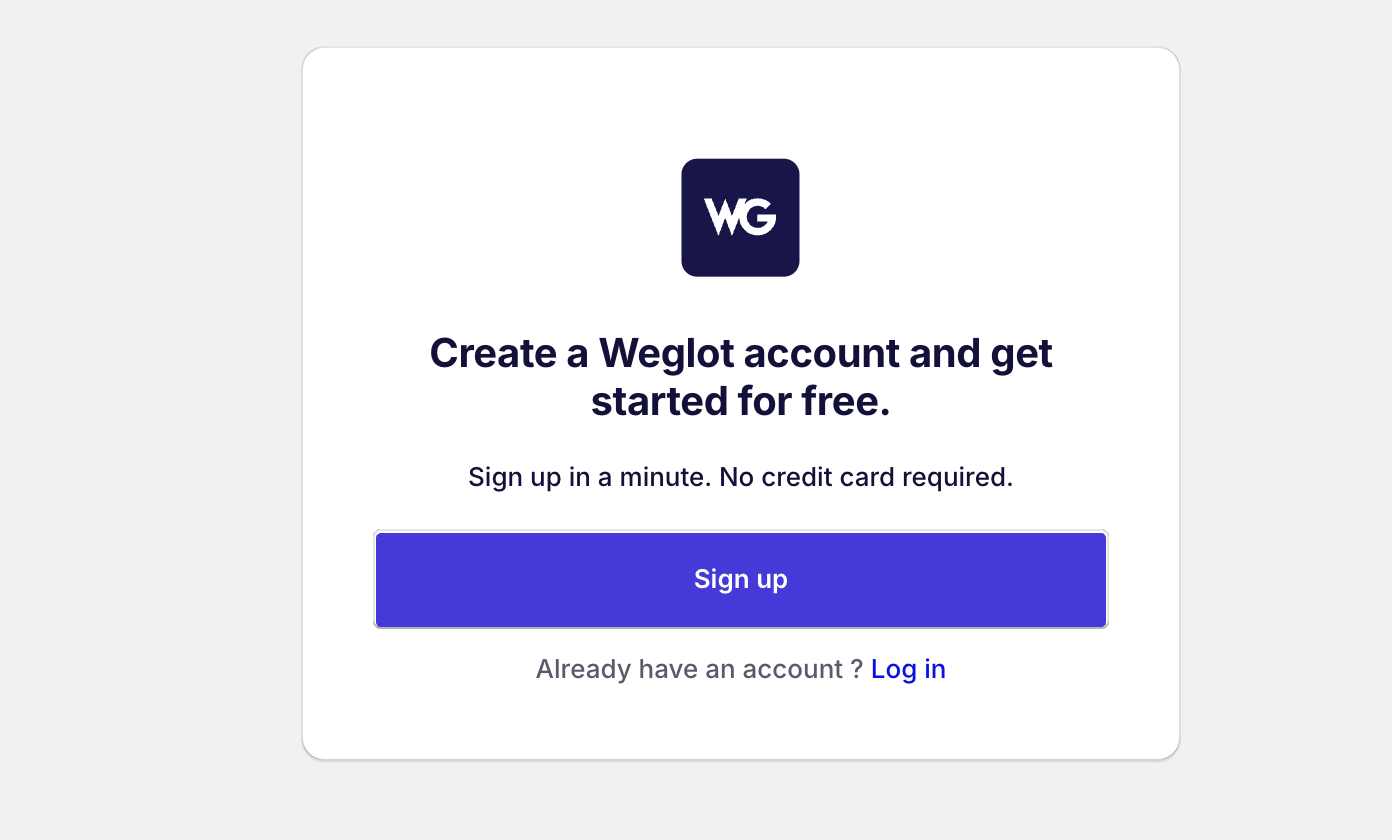1392x840 pixels.
Task: Follow the Log in hyperlink below the button
Action: point(908,669)
